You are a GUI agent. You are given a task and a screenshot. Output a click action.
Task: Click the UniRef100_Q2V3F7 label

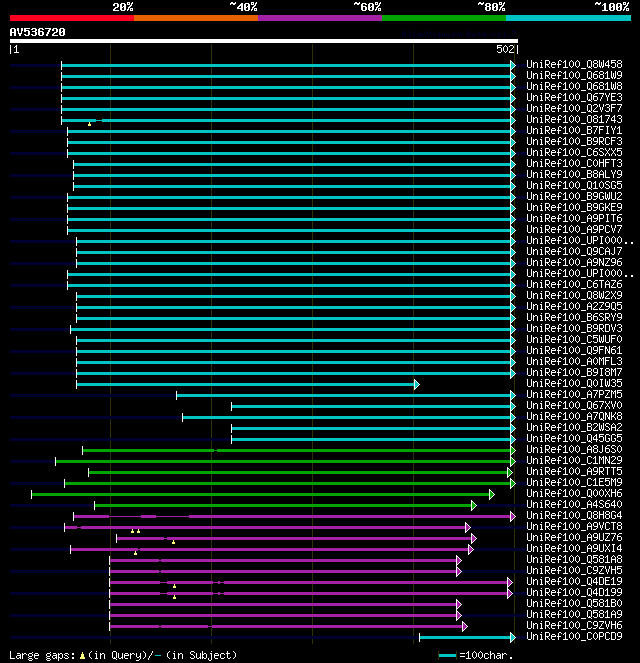point(574,108)
